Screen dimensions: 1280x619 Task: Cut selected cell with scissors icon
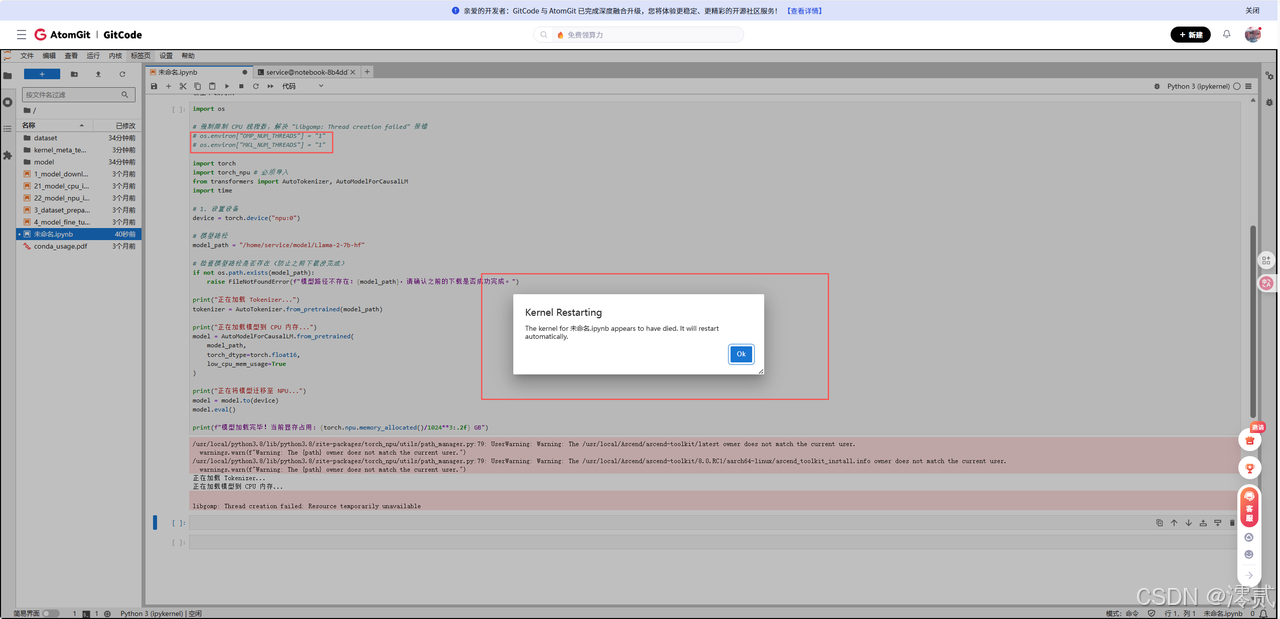[x=183, y=86]
